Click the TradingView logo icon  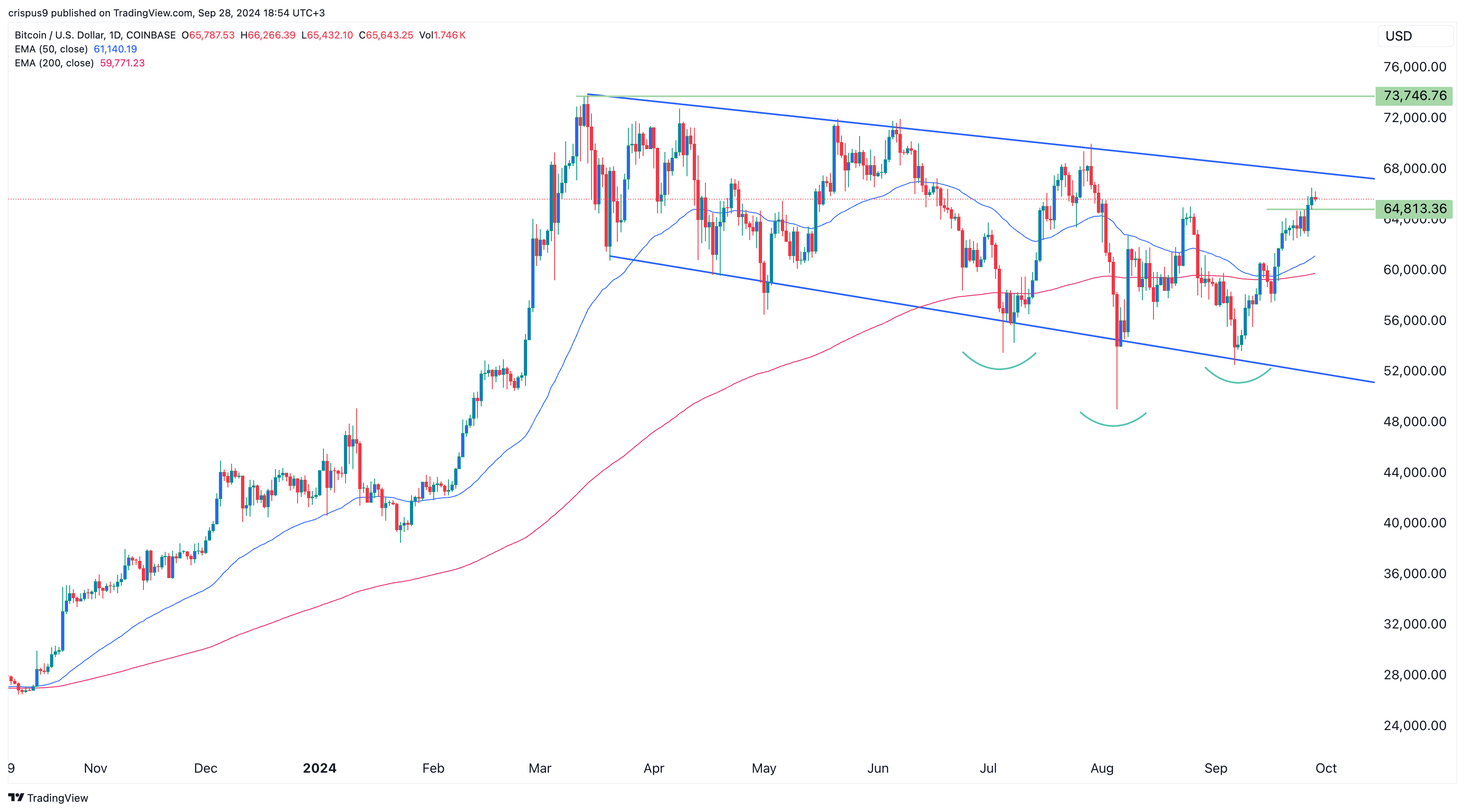point(16,797)
